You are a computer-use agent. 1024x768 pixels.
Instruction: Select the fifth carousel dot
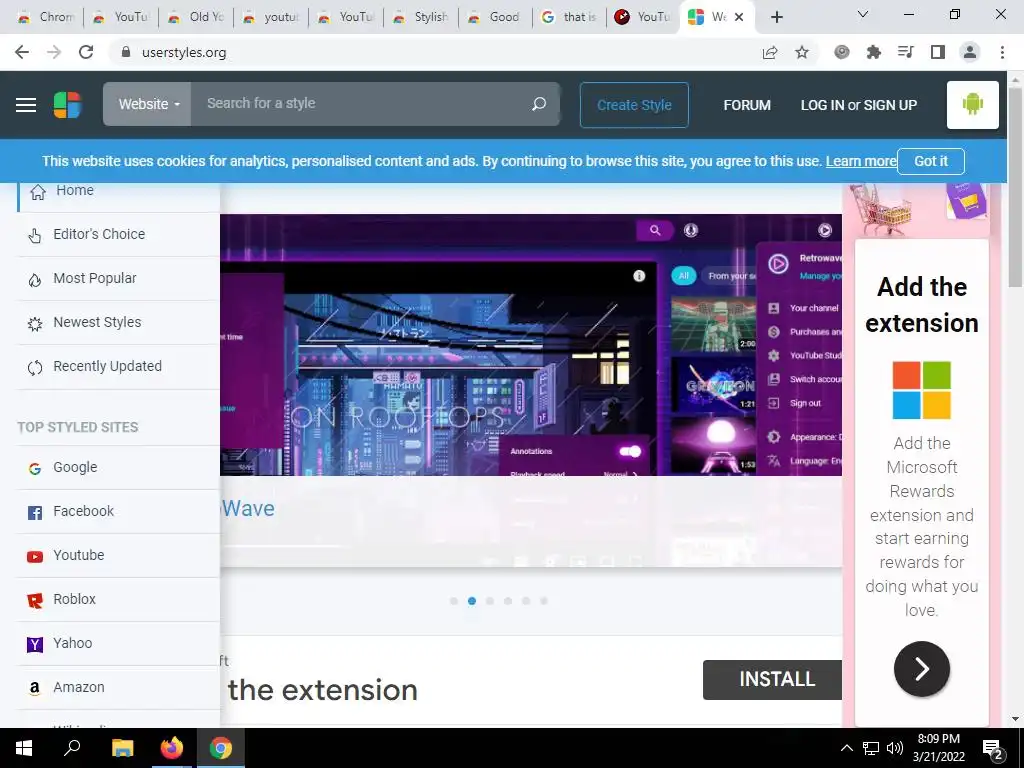(526, 601)
